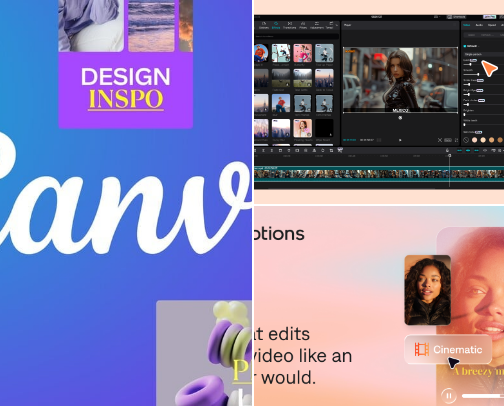The height and width of the screenshot is (406, 504).
Task: Click the play button under the video preview
Action: pyautogui.click(x=400, y=140)
